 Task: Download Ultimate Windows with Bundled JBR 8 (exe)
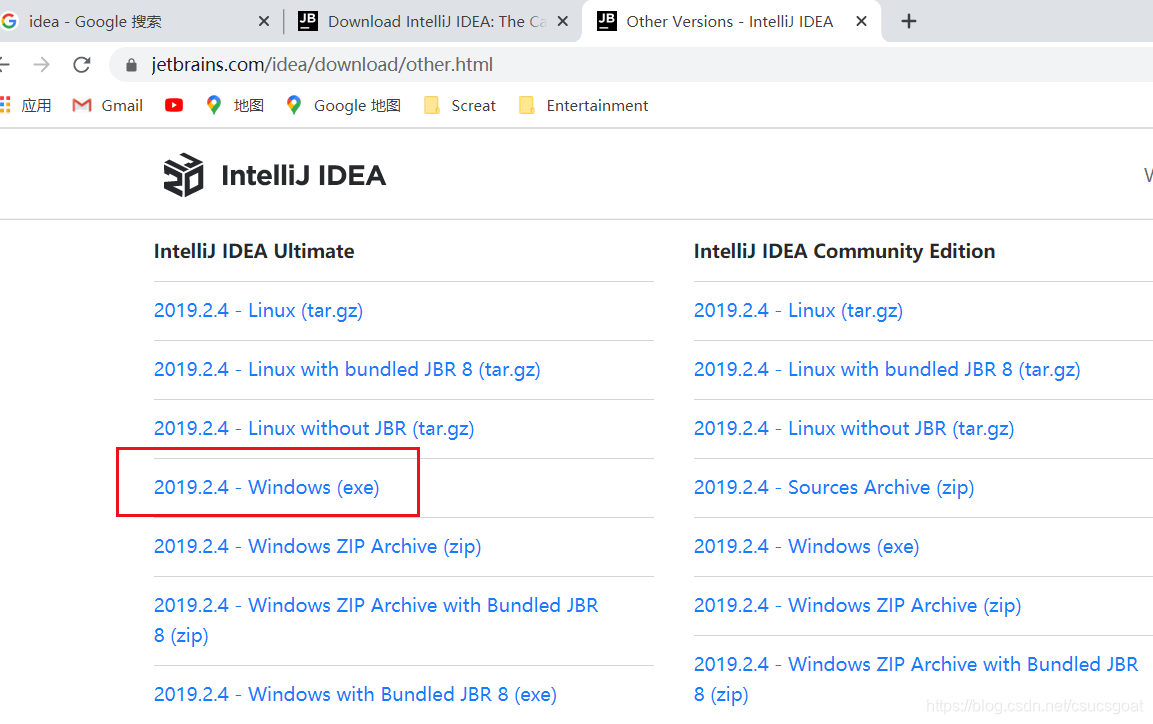click(355, 694)
